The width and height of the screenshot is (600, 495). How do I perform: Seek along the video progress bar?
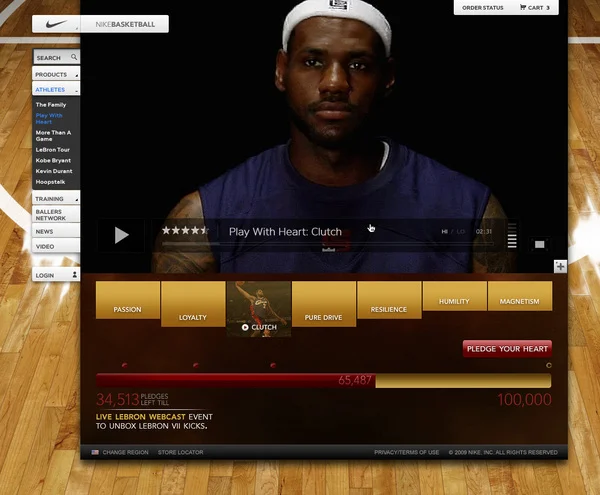point(328,243)
